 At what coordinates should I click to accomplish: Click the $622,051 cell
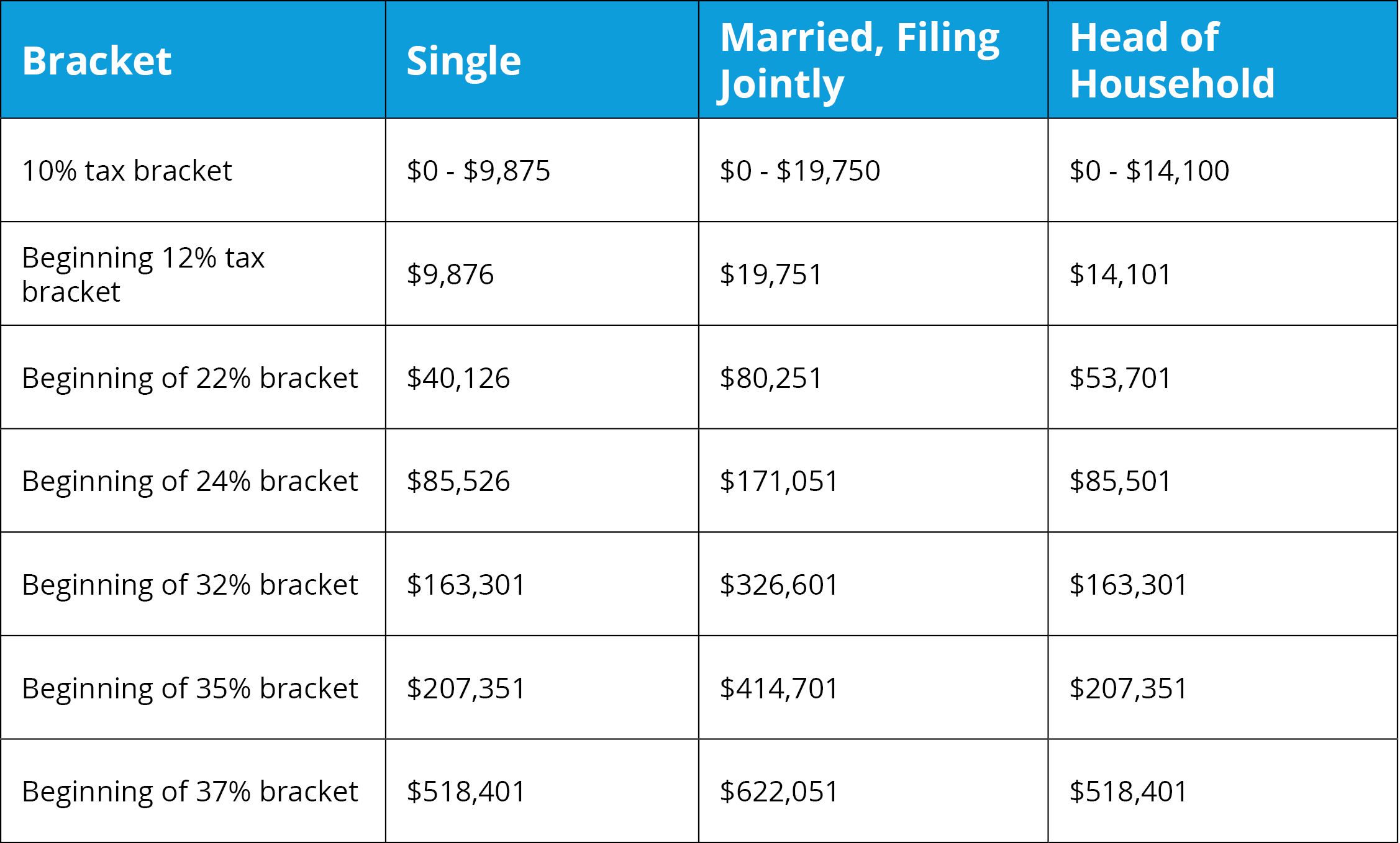(x=779, y=791)
